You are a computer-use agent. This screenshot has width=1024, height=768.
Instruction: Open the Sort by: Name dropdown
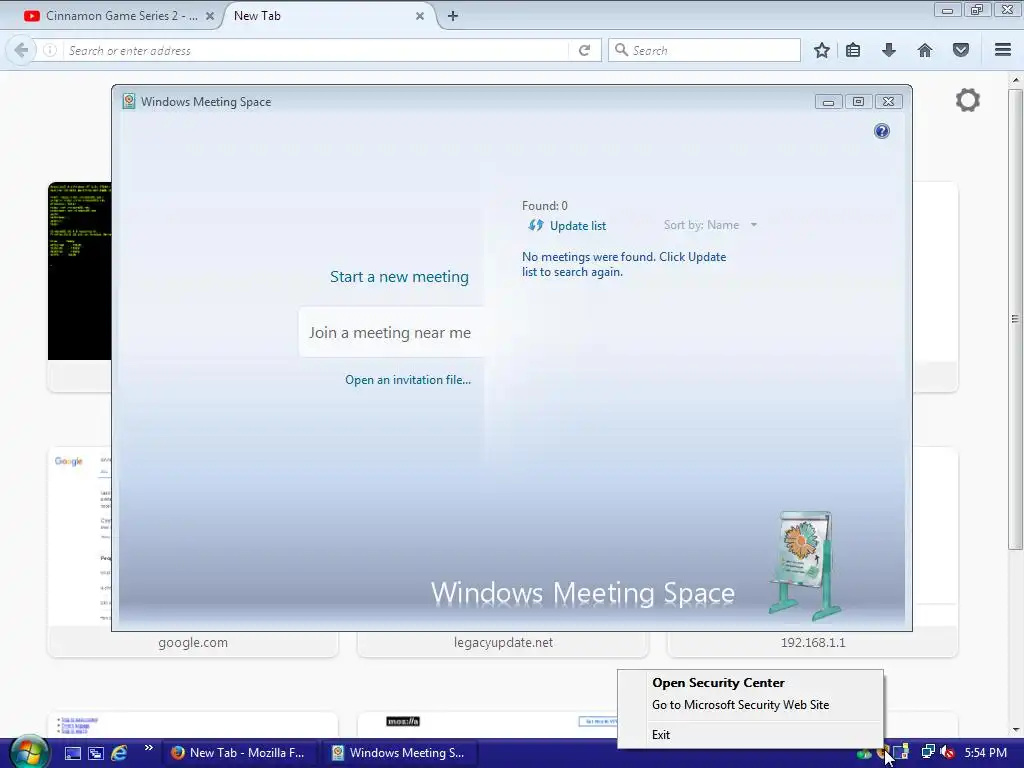point(711,225)
